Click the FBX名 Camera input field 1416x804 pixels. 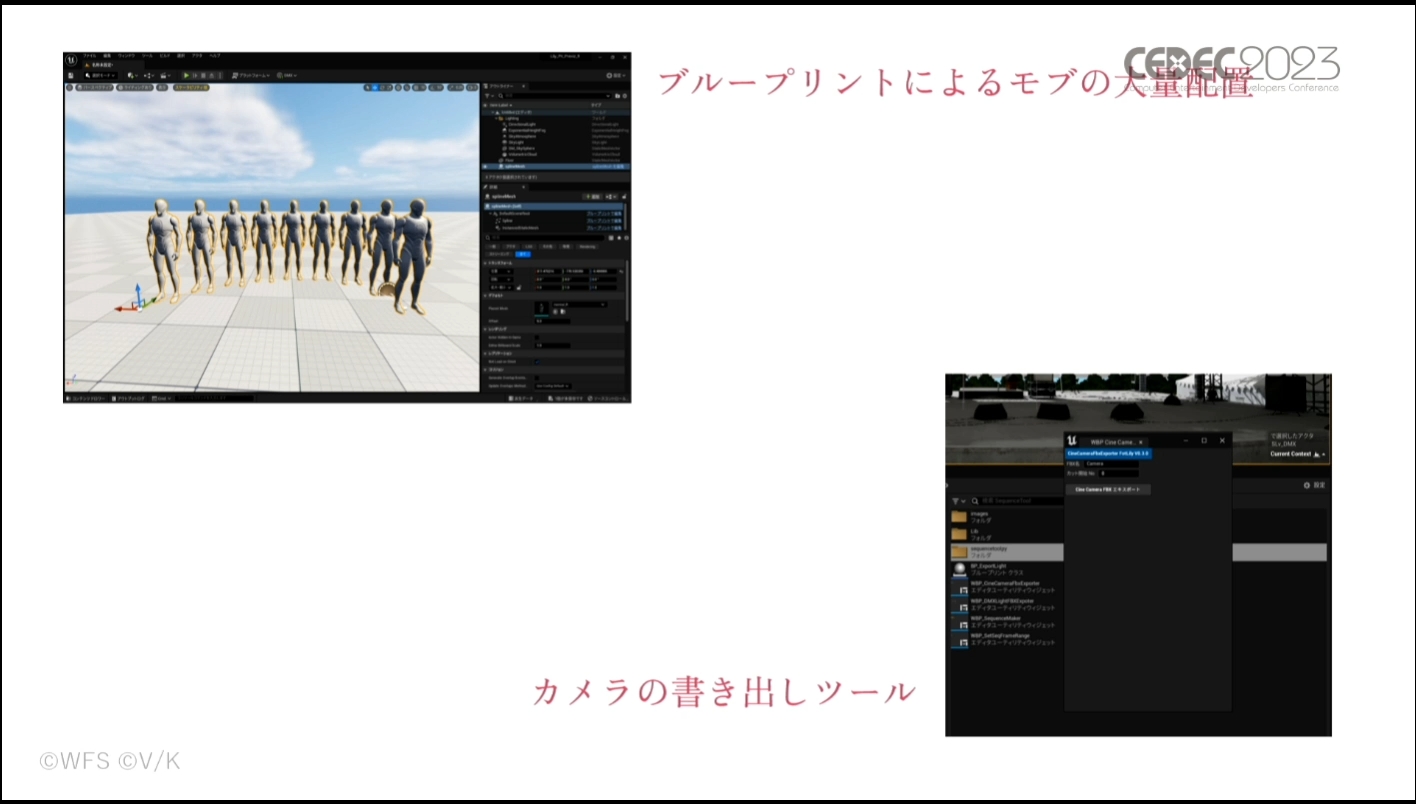click(x=1111, y=464)
